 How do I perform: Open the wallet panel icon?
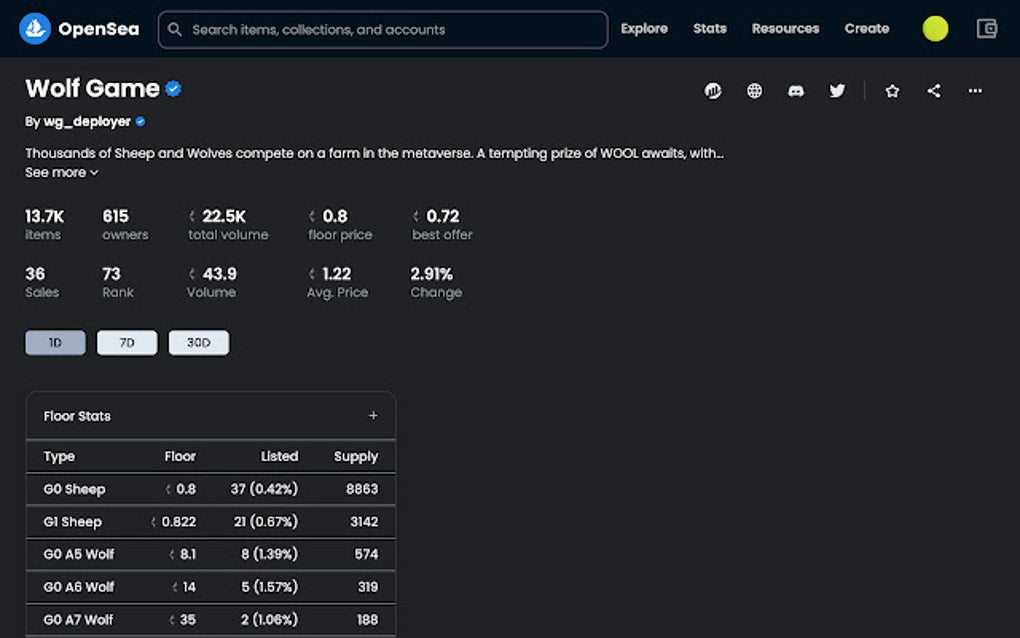[986, 29]
